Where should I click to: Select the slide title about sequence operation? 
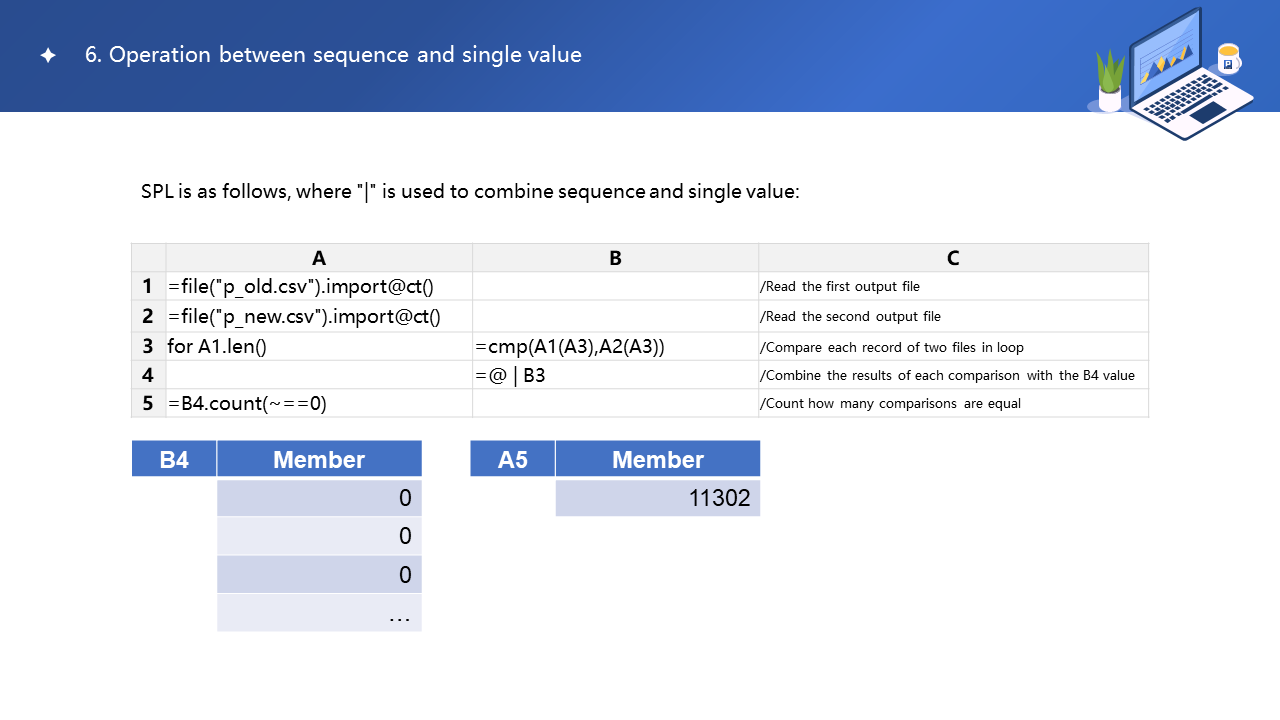(333, 55)
